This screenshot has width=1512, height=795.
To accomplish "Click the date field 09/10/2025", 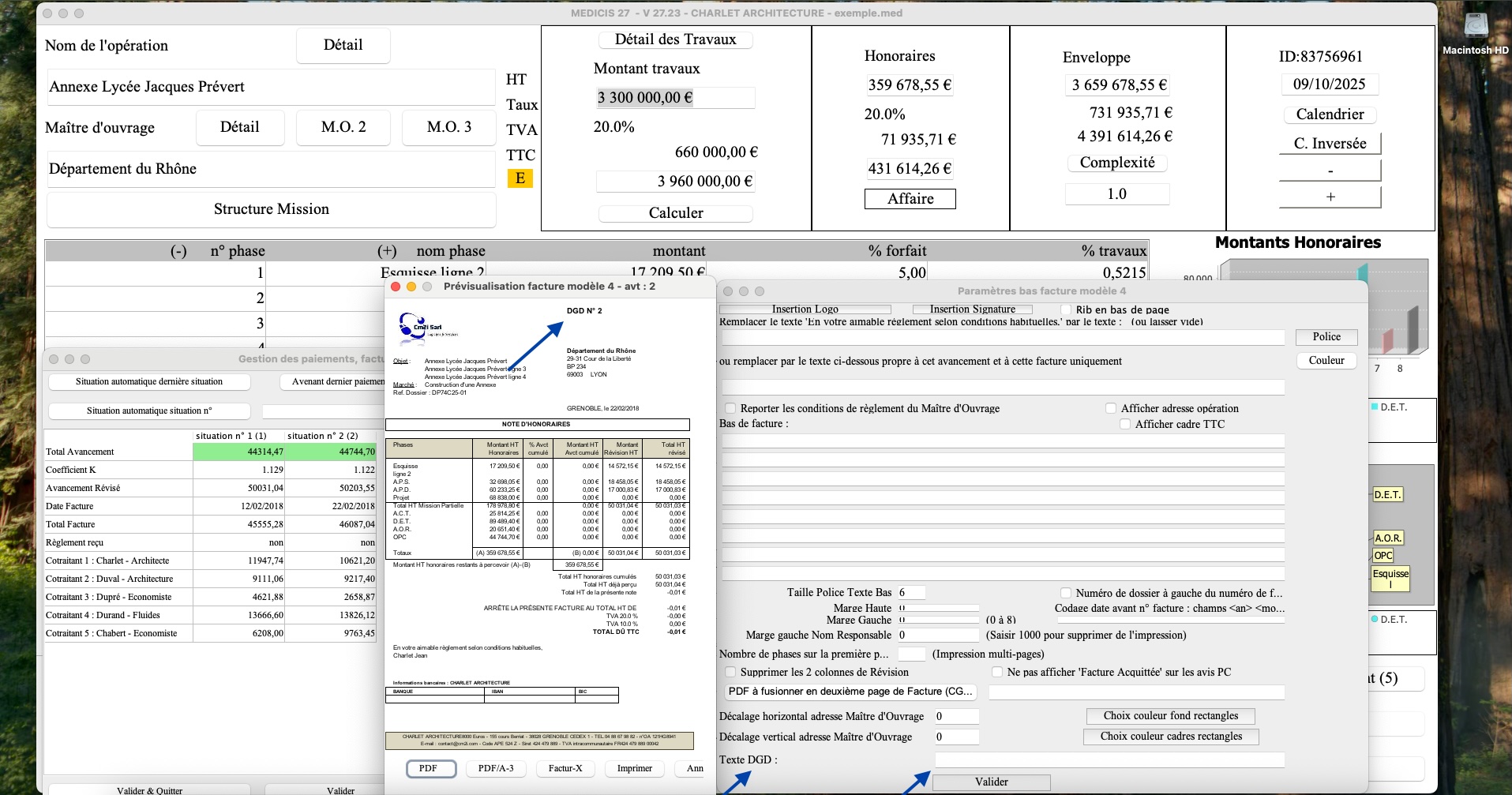I will [x=1330, y=84].
